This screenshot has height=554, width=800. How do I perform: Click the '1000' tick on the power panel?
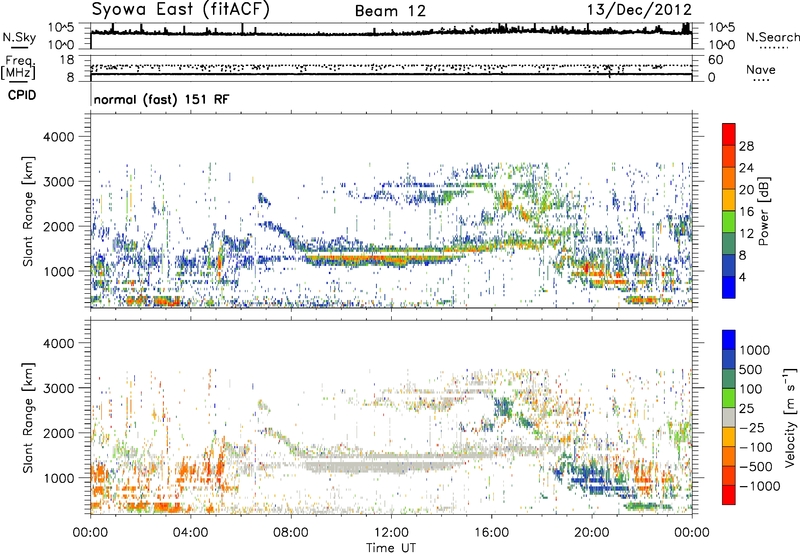point(59,271)
